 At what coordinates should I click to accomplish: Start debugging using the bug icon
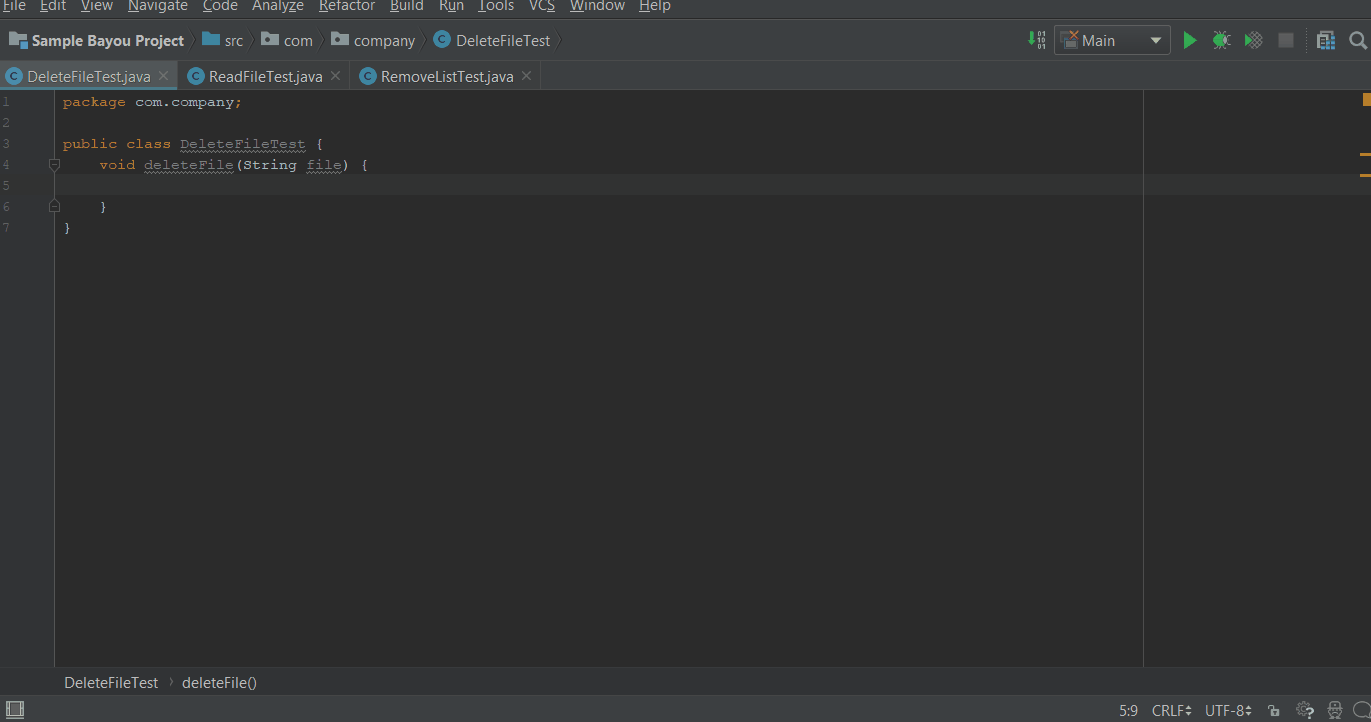click(x=1221, y=40)
